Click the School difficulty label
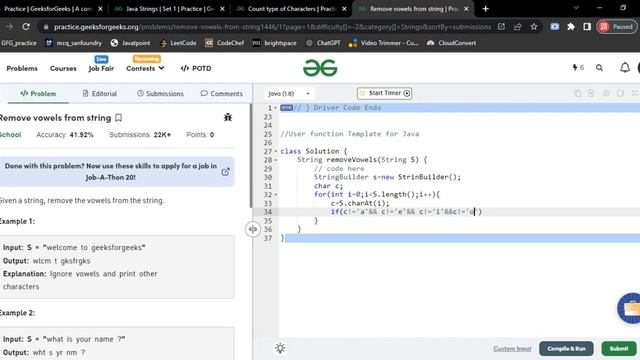The image size is (640, 360). [x=10, y=135]
